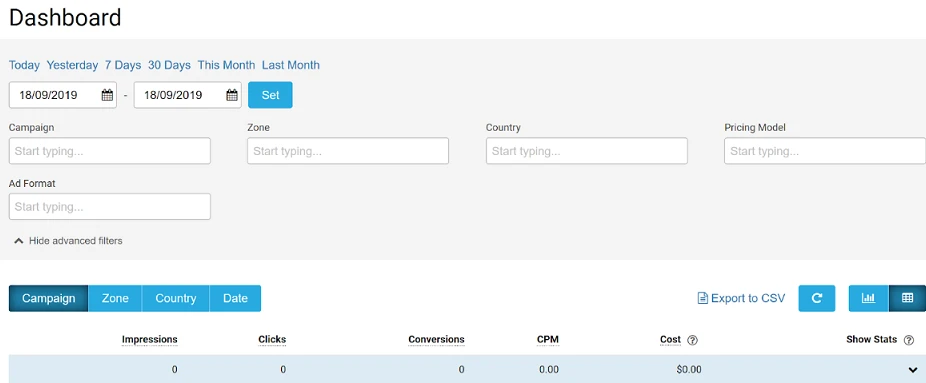Select This Month date range
This screenshot has width=926, height=383.
(x=226, y=65)
